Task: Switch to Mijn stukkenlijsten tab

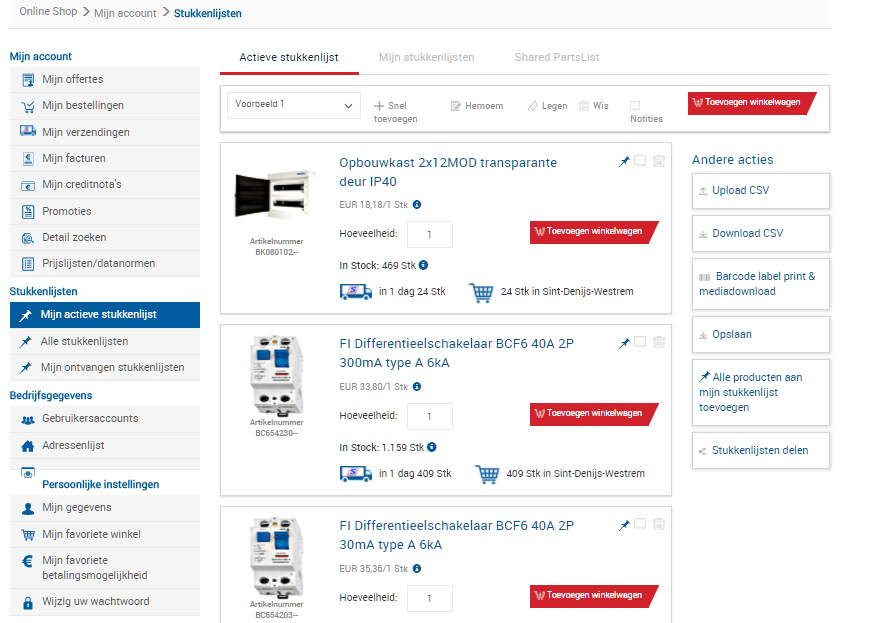Action: 427,57
